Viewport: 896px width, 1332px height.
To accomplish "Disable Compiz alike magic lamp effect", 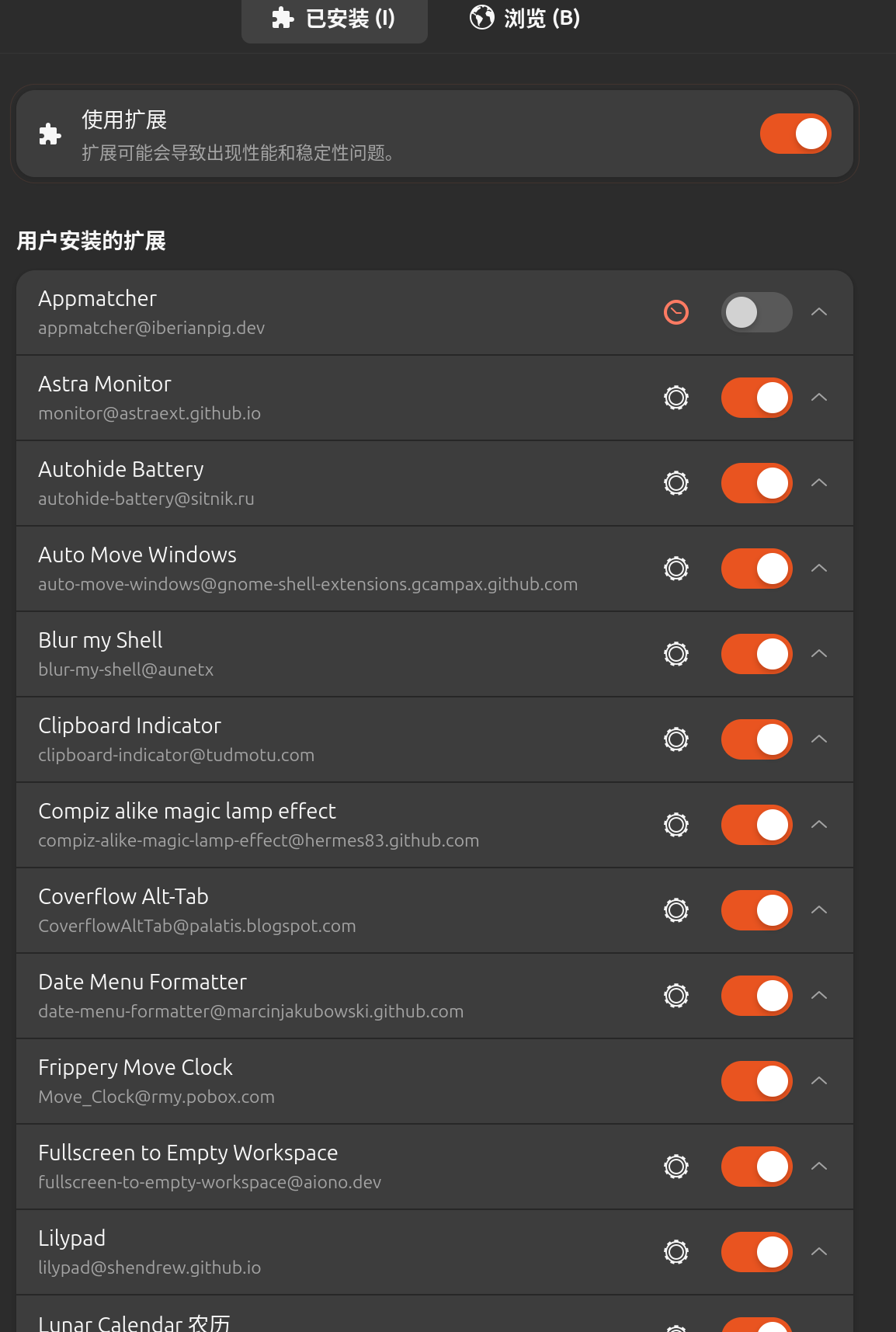I will click(757, 825).
